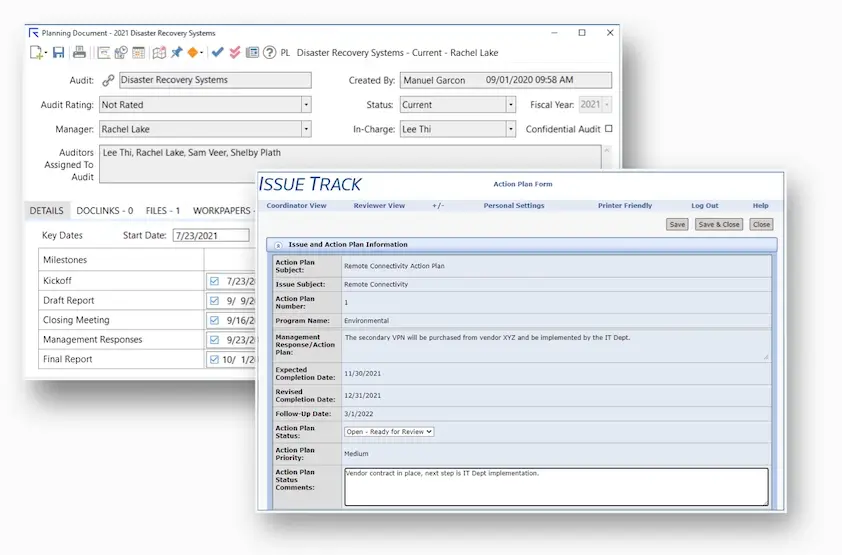Click the auditors box scrollbar up arrow

point(606,150)
